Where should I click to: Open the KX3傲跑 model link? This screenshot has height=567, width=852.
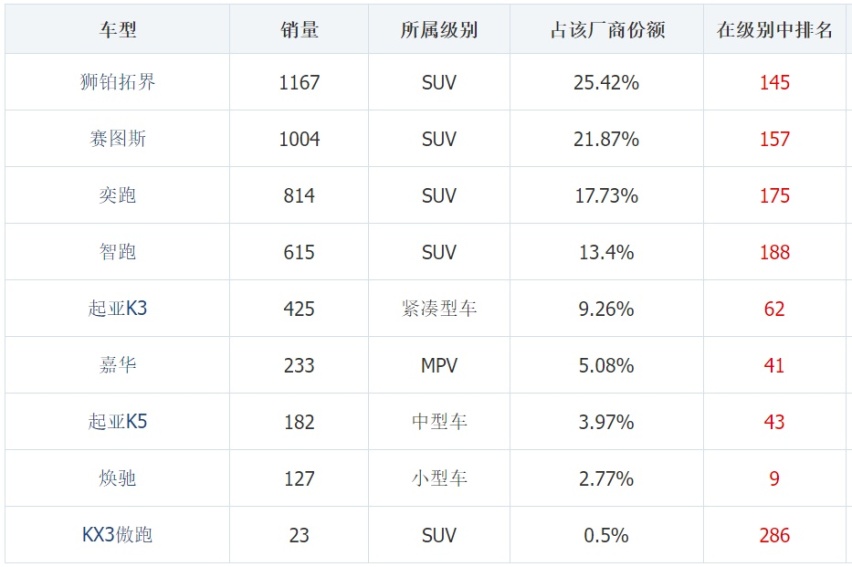point(117,535)
